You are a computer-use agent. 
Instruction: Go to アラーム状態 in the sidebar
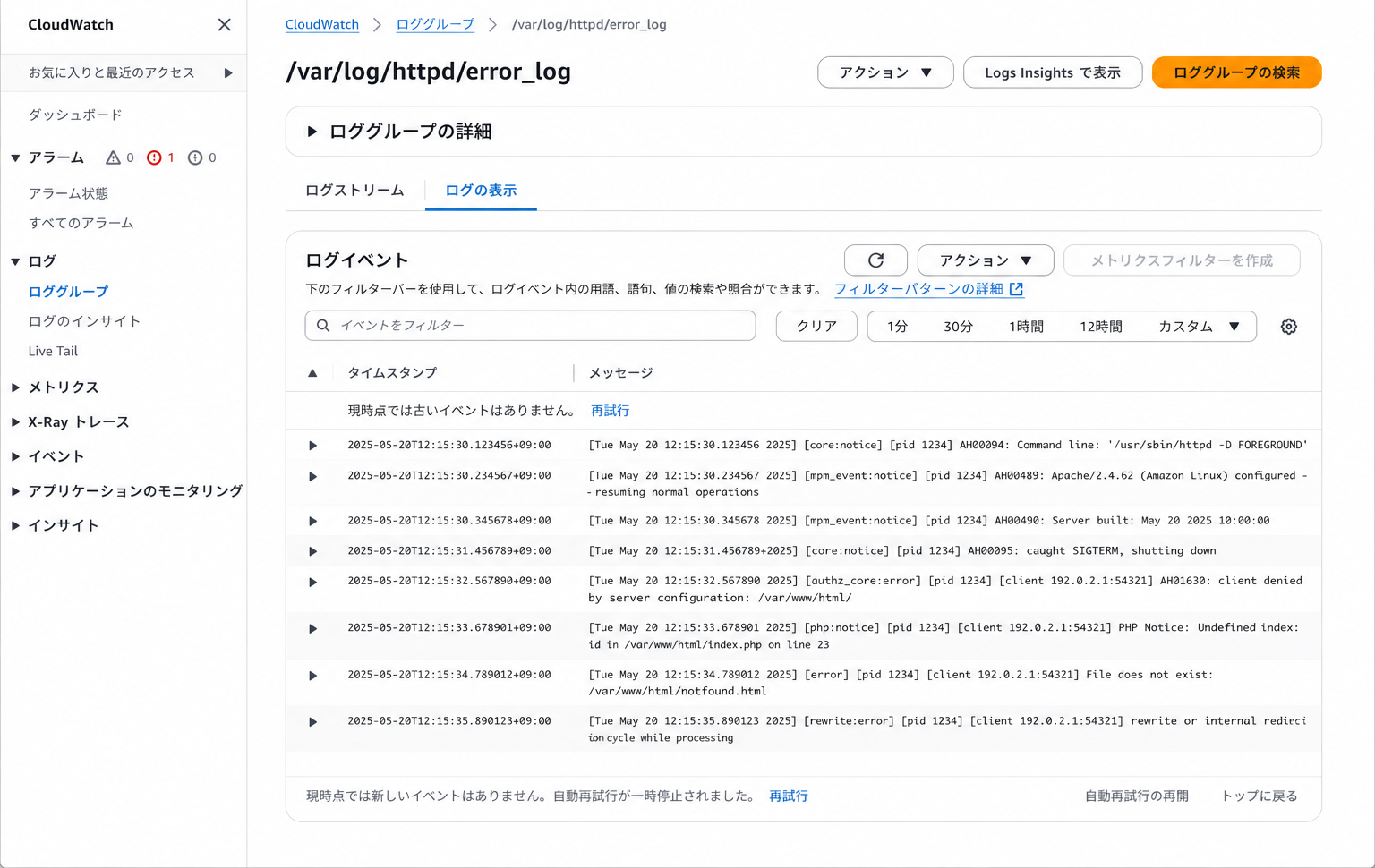pyautogui.click(x=68, y=193)
